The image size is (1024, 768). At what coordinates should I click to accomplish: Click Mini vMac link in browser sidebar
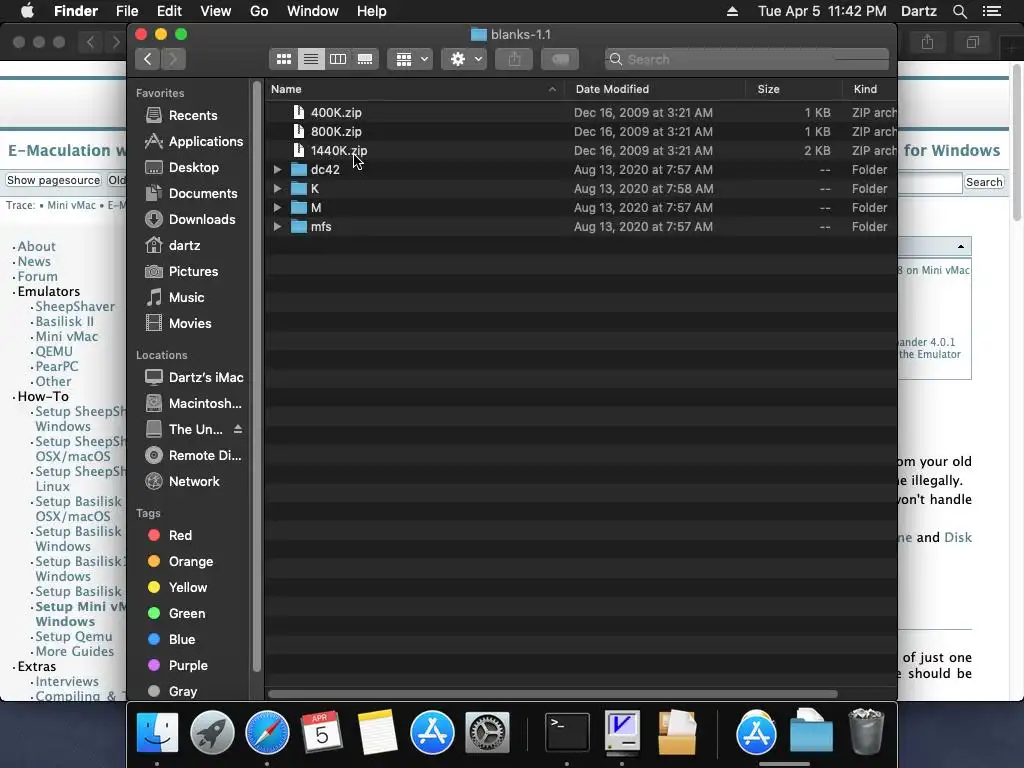click(x=67, y=336)
